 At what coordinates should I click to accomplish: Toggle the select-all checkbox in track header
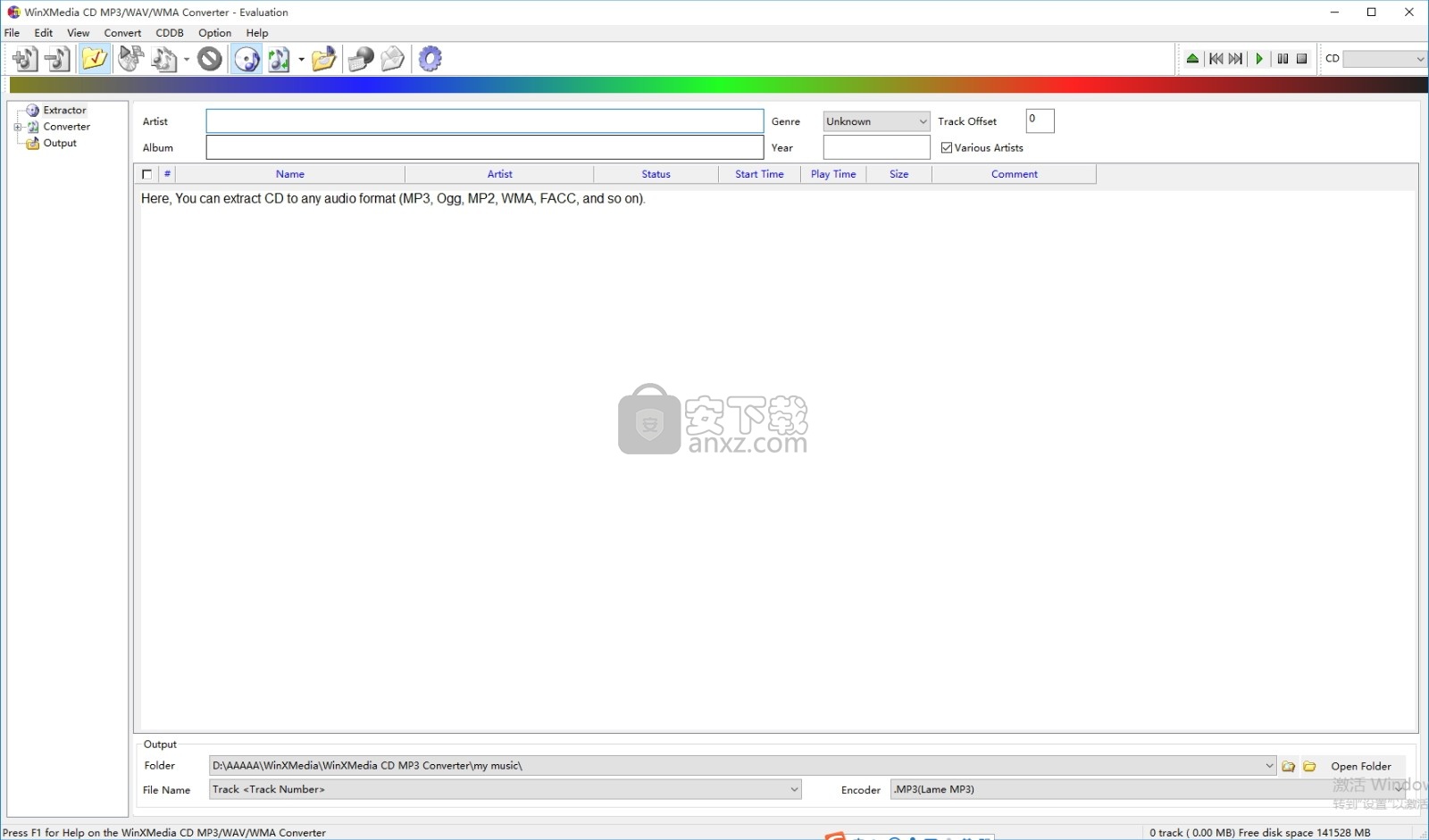[x=147, y=175]
